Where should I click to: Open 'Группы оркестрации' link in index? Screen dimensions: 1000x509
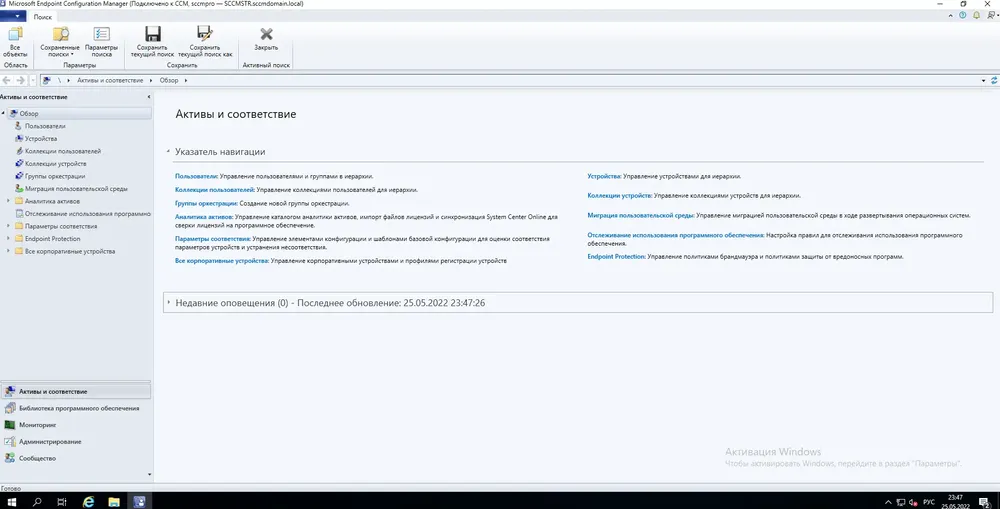click(207, 203)
